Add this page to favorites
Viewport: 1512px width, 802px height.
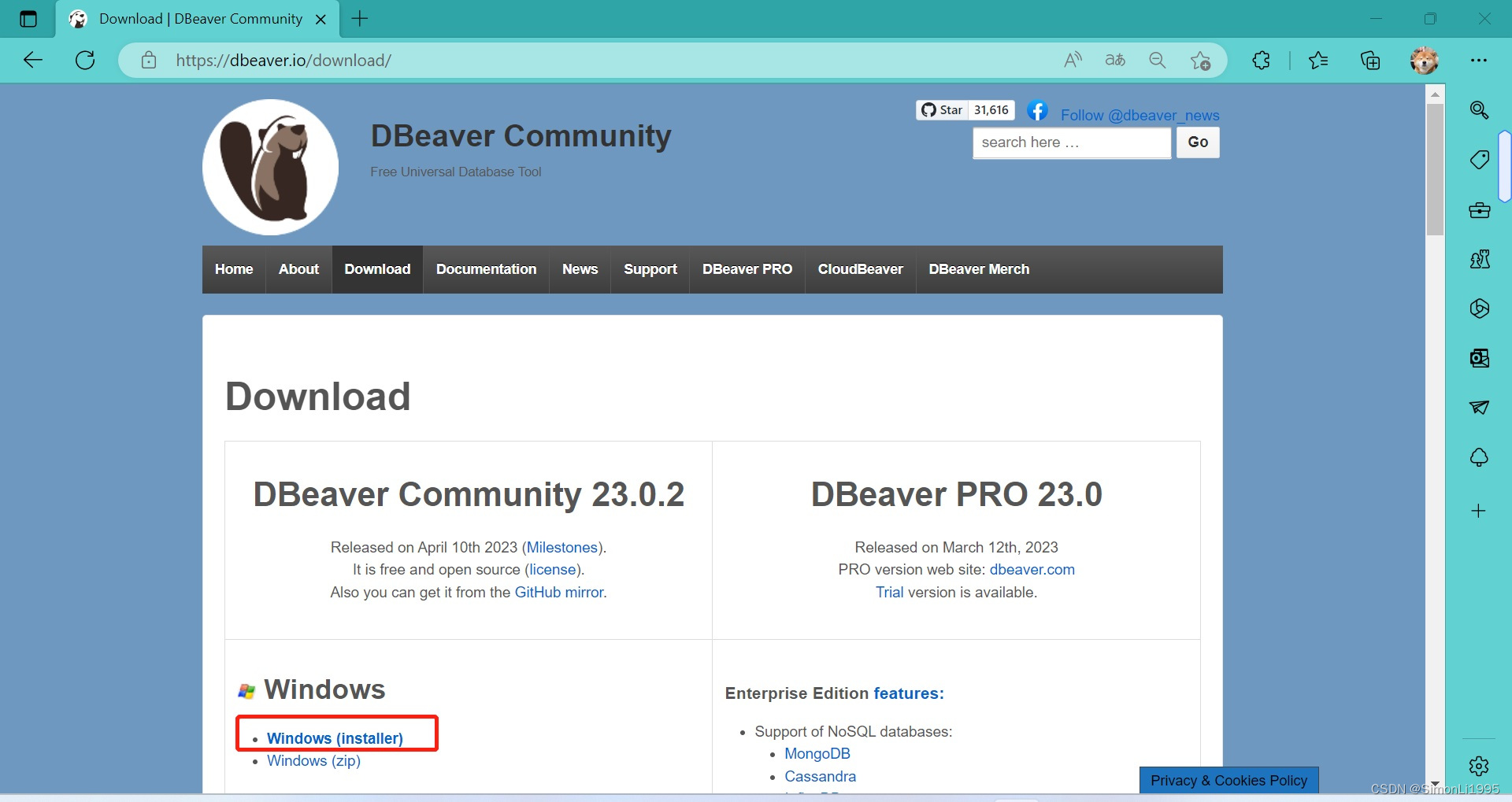[x=1200, y=60]
